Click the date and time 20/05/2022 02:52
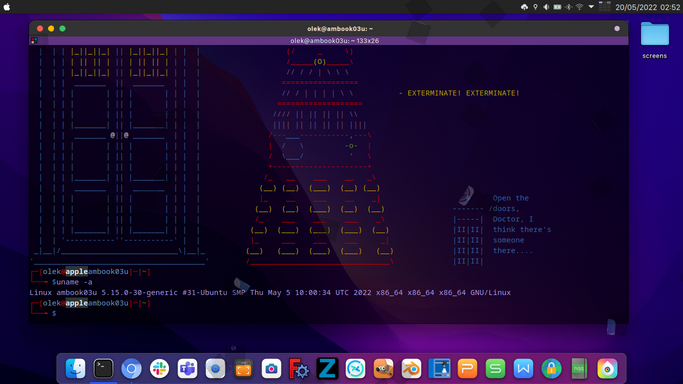The height and width of the screenshot is (384, 683). (x=647, y=7)
